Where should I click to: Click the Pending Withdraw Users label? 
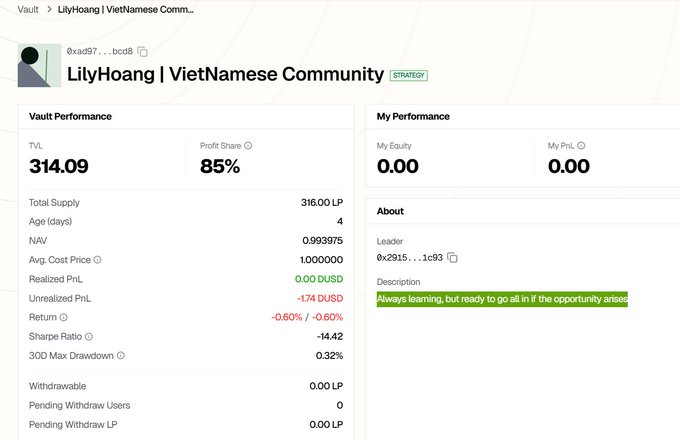(79, 405)
